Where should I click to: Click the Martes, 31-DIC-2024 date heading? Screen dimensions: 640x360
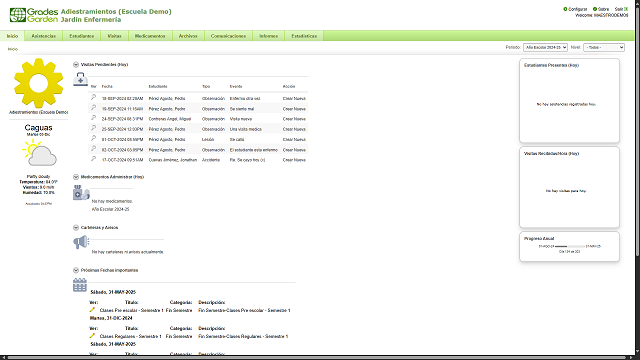[x=111, y=318]
